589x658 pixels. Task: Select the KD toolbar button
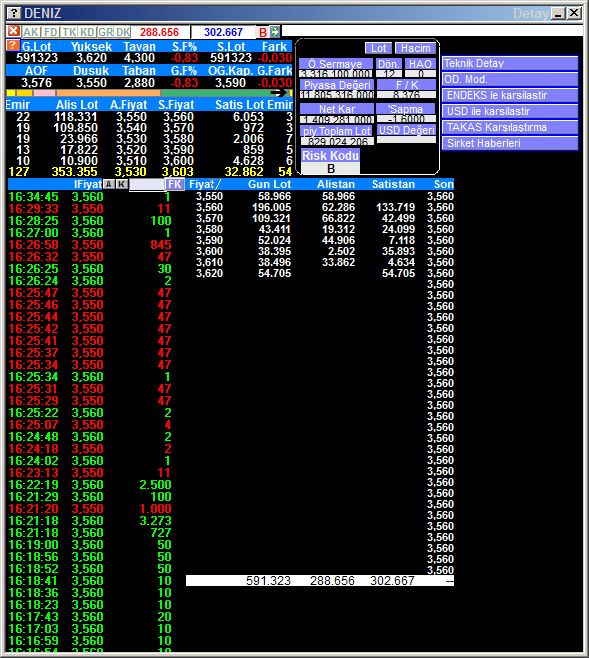point(87,32)
